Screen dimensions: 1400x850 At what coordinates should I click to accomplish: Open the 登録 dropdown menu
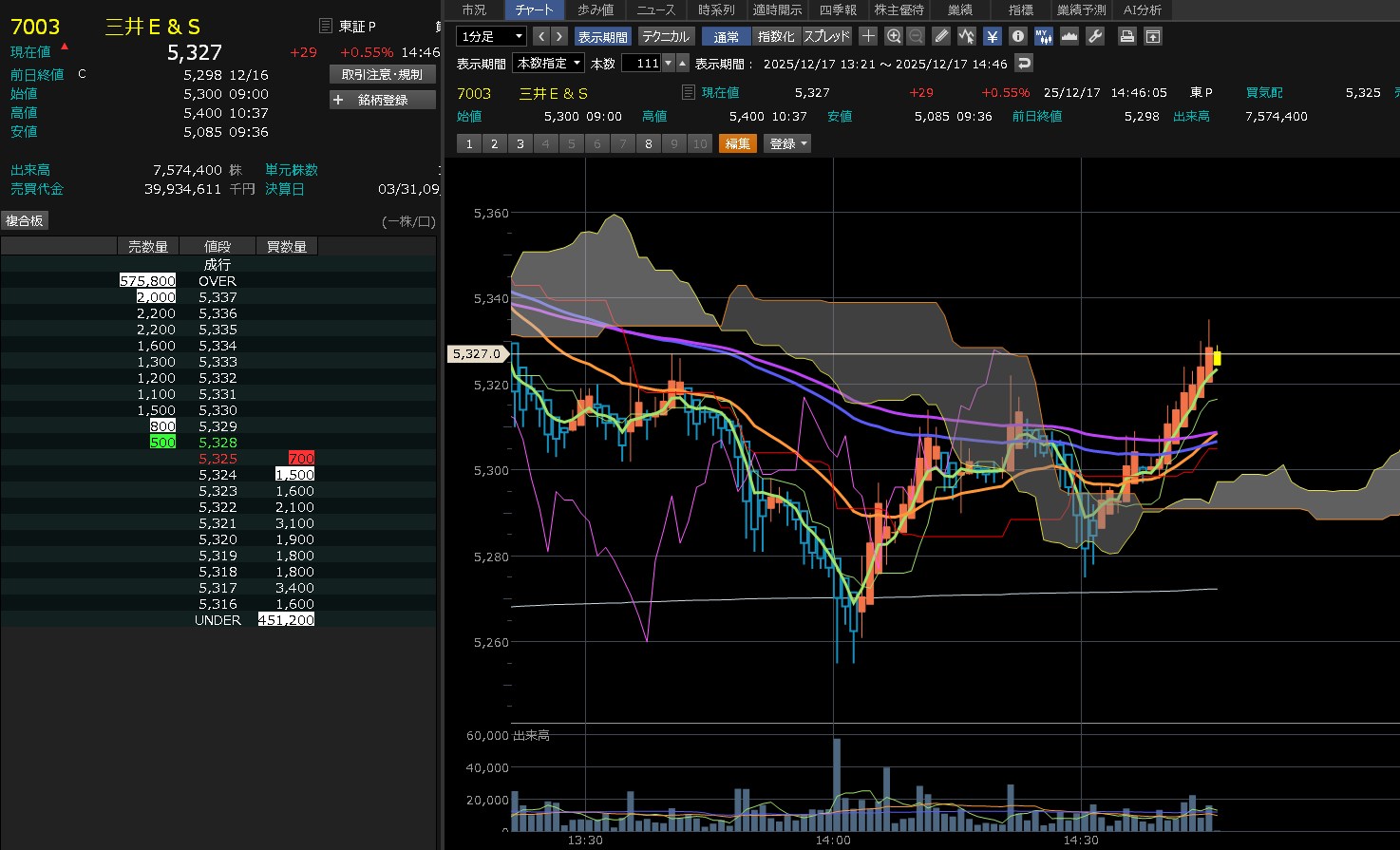tap(787, 143)
